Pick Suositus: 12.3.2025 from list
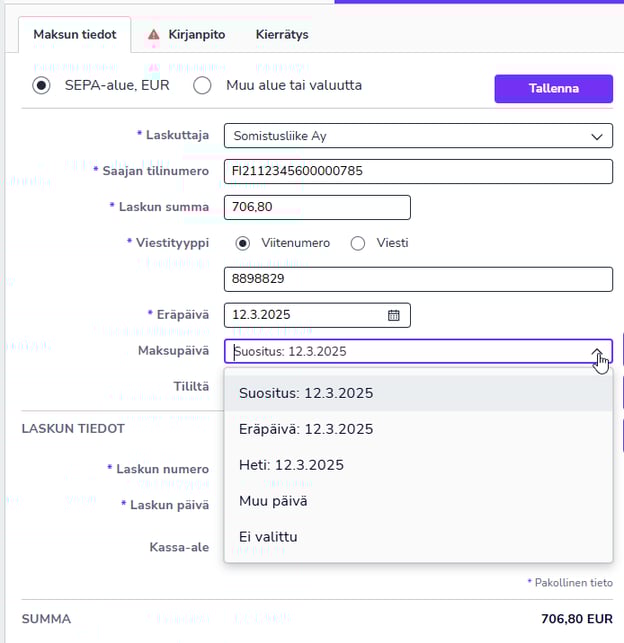This screenshot has height=643, width=624. (306, 393)
